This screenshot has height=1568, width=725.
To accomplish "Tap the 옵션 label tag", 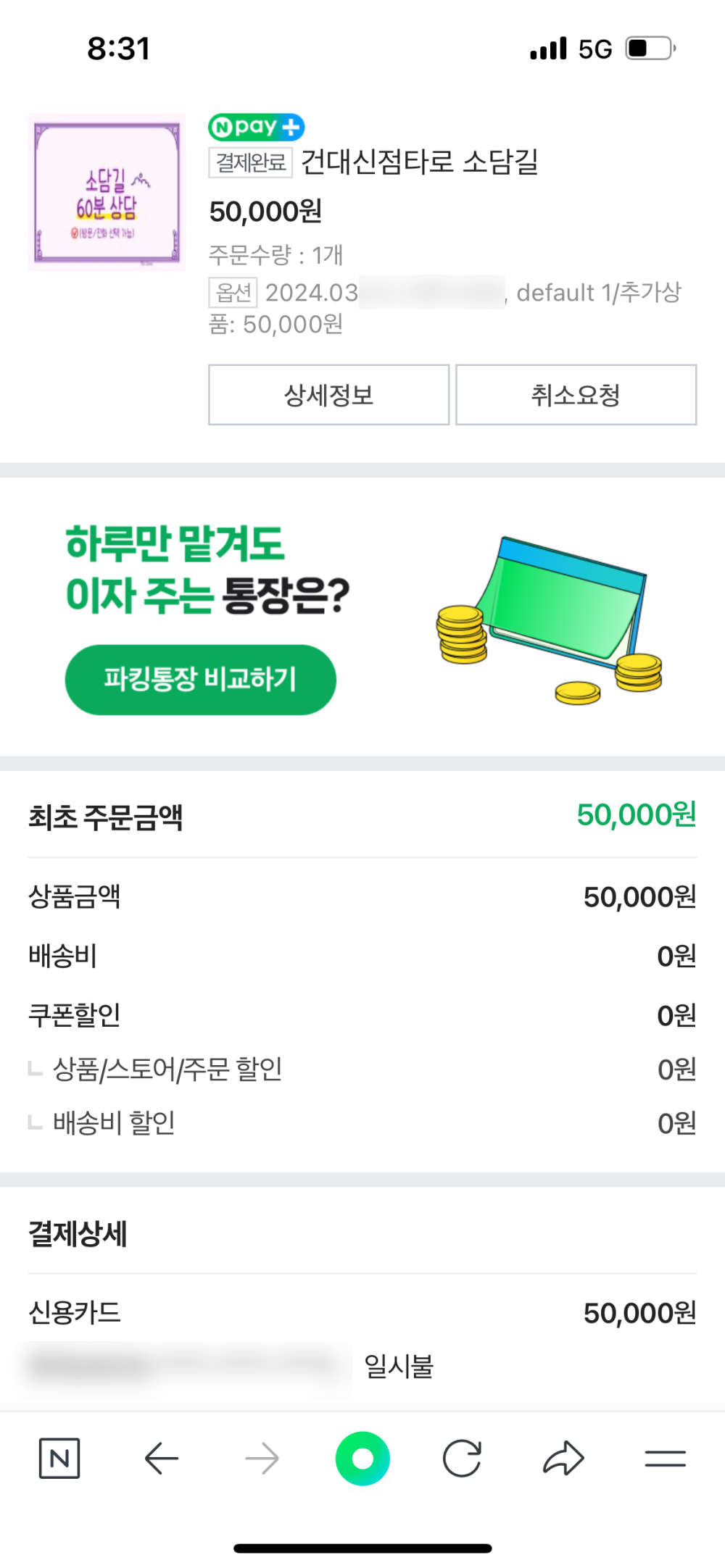I will click(x=233, y=293).
